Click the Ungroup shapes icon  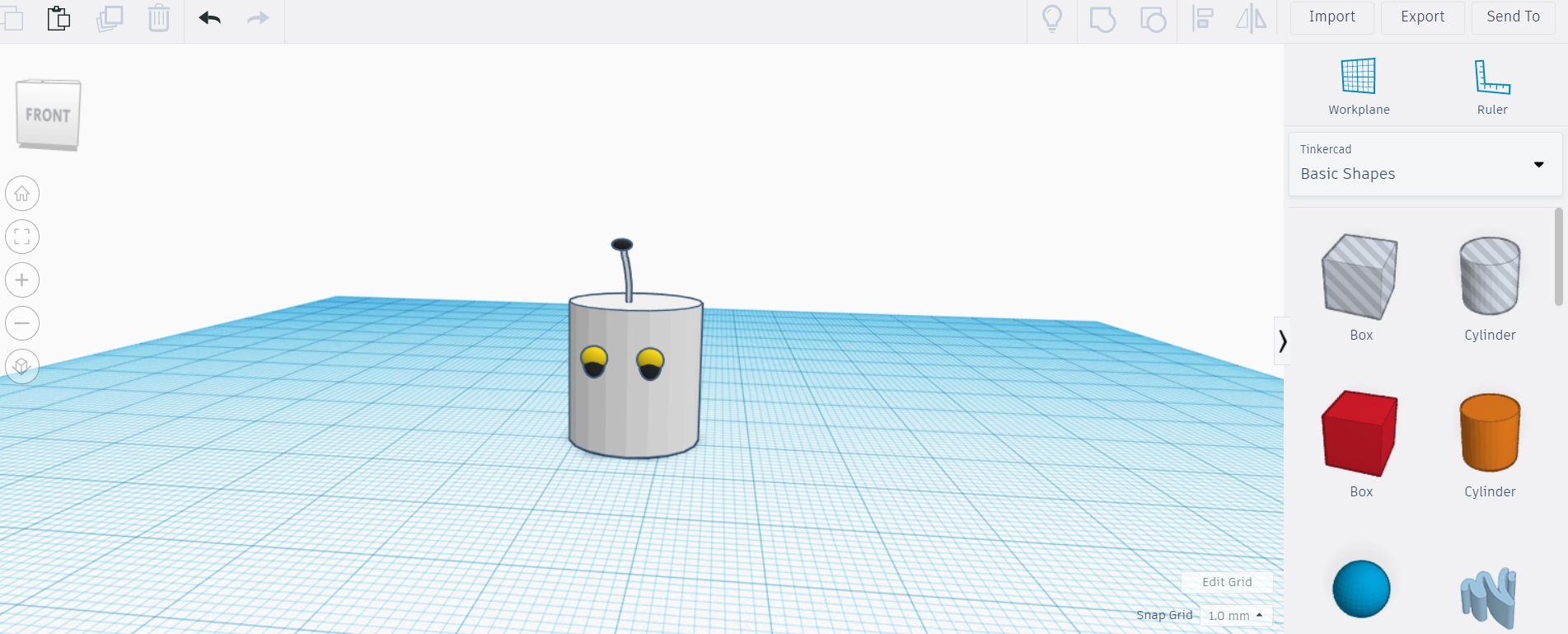click(x=1153, y=18)
